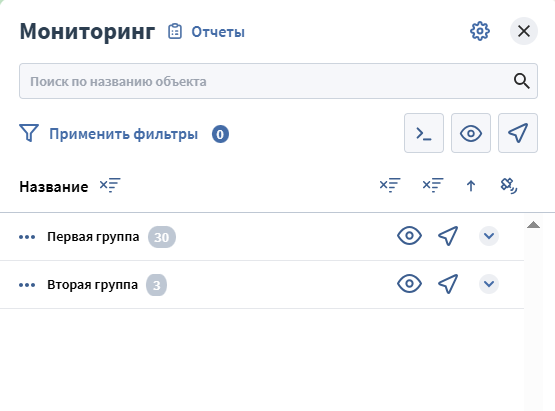
Task: Open monitoring settings gear icon
Action: (480, 31)
